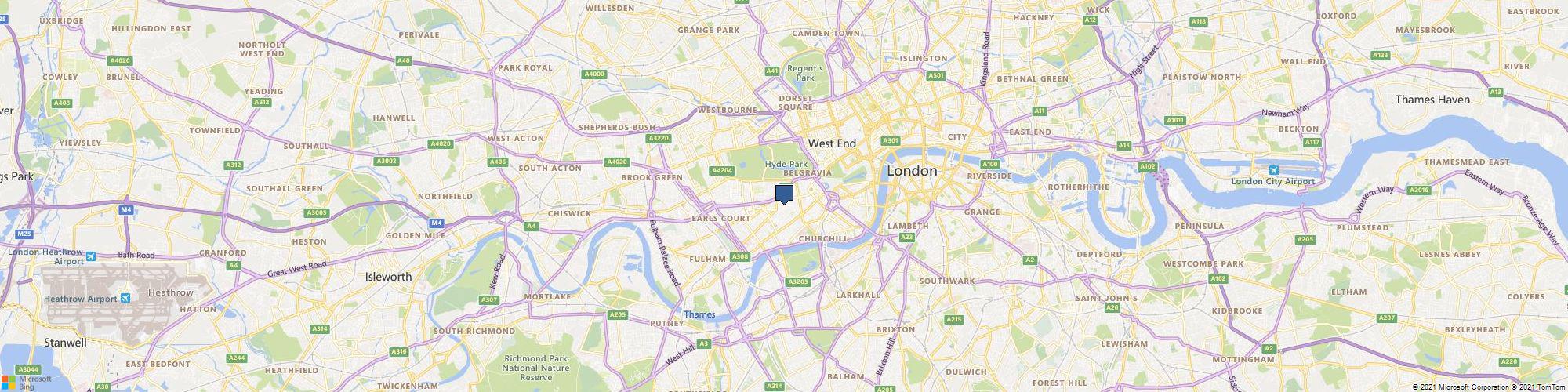Image resolution: width=1568 pixels, height=392 pixels.
Task: Click the Heathrow Airport plane icon
Action: [x=125, y=299]
